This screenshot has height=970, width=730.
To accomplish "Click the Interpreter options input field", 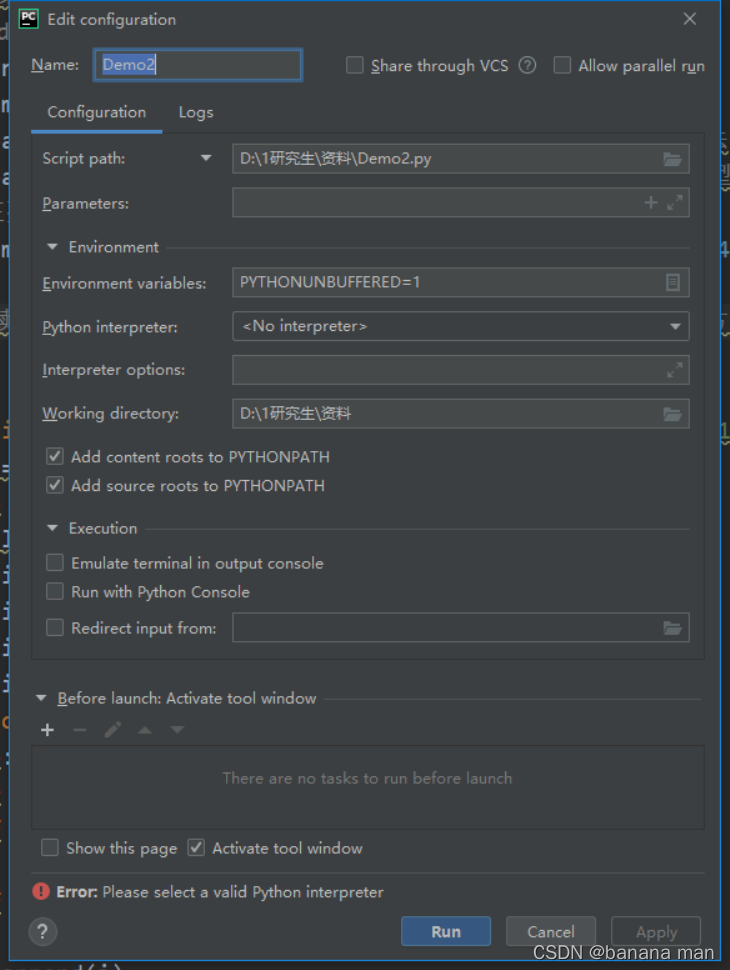I will click(x=461, y=370).
